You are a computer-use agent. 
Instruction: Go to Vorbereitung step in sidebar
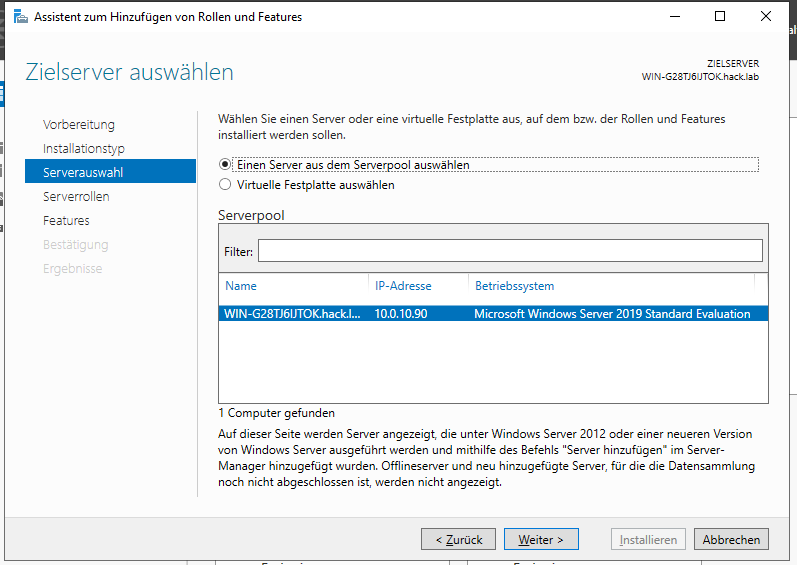[79, 125]
